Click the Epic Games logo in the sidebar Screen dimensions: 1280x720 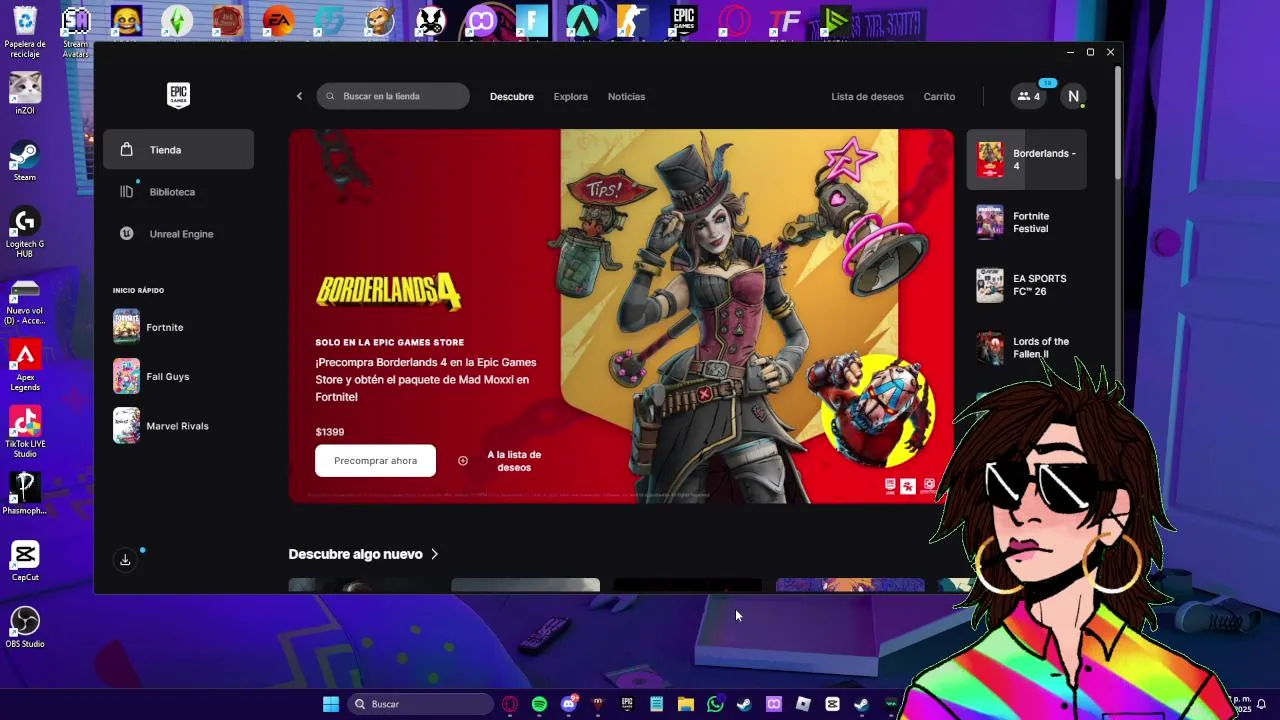click(178, 96)
